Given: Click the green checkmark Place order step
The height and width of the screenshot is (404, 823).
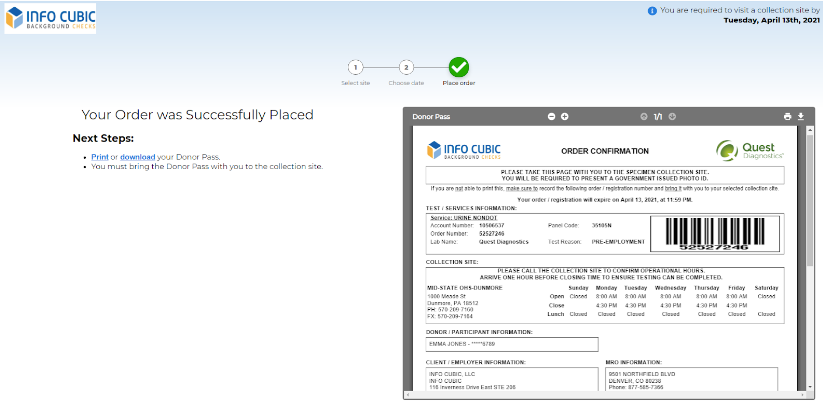Looking at the screenshot, I should pos(459,67).
